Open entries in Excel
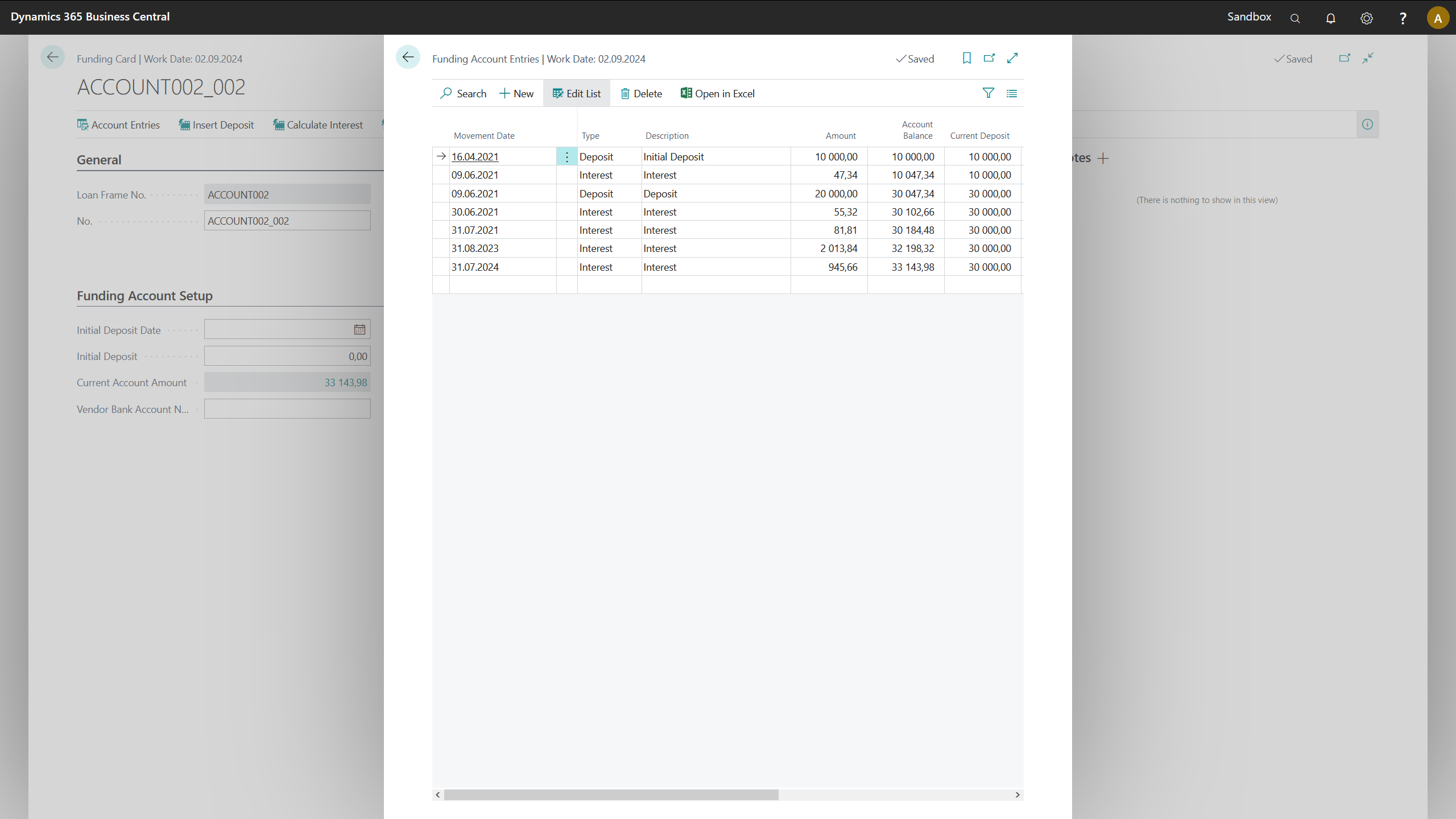Viewport: 1456px width, 819px height. (718, 93)
